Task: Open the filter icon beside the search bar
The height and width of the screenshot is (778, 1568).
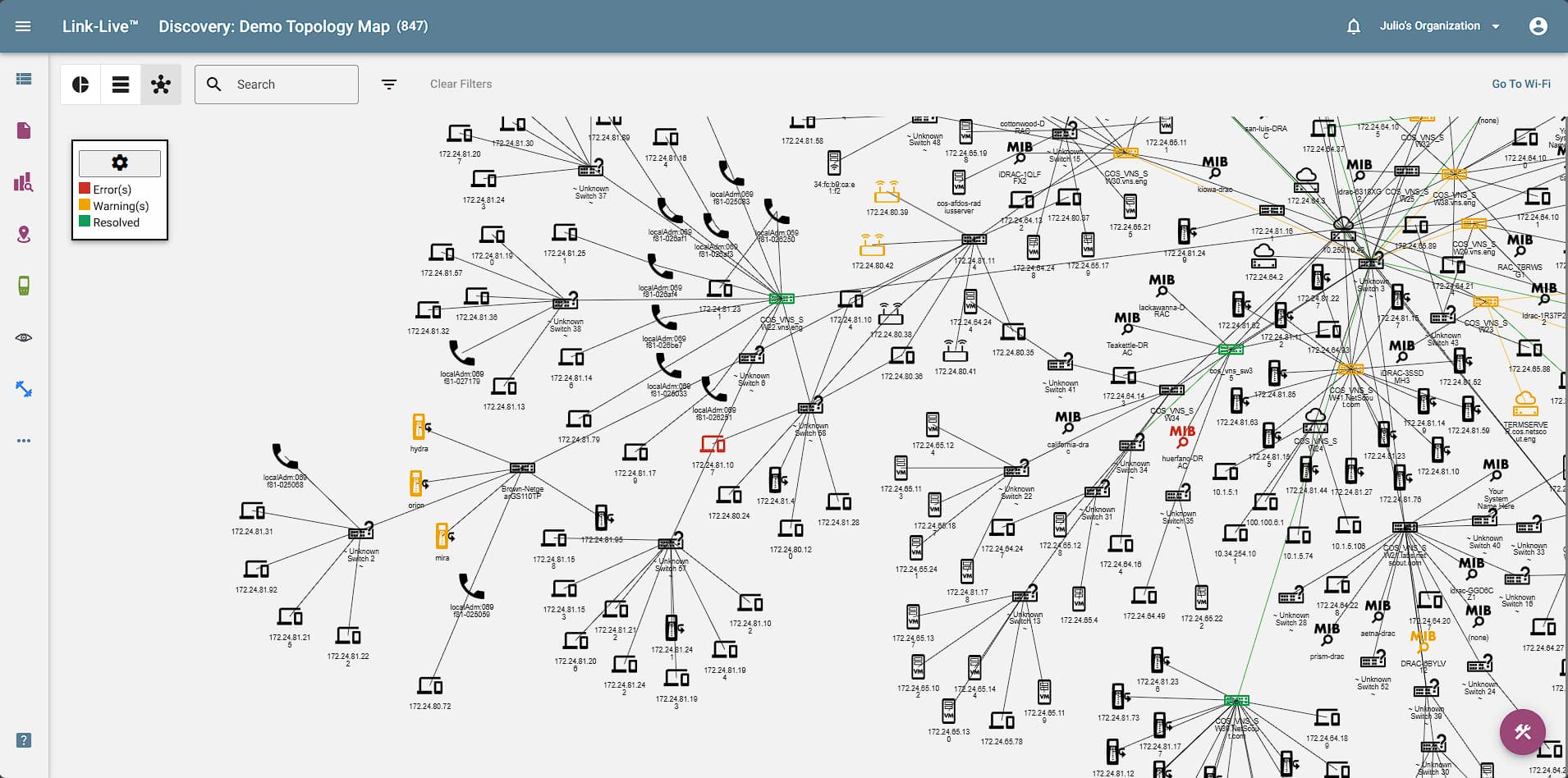Action: [388, 84]
